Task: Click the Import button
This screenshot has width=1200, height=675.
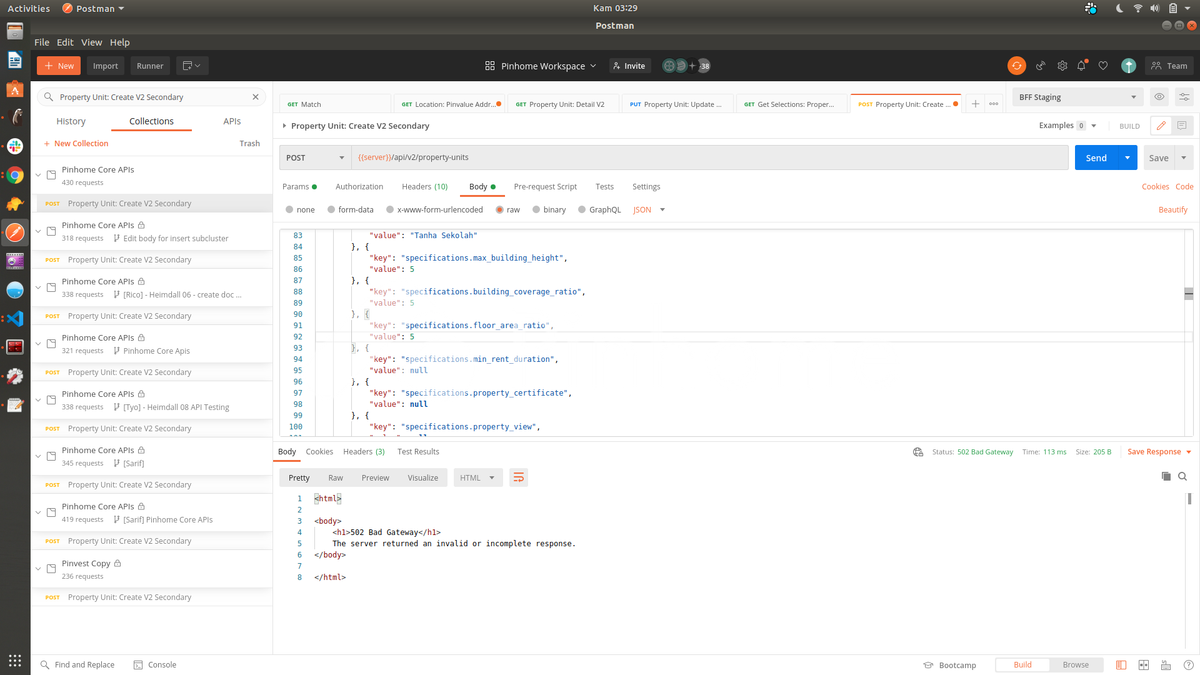Action: pos(105,66)
